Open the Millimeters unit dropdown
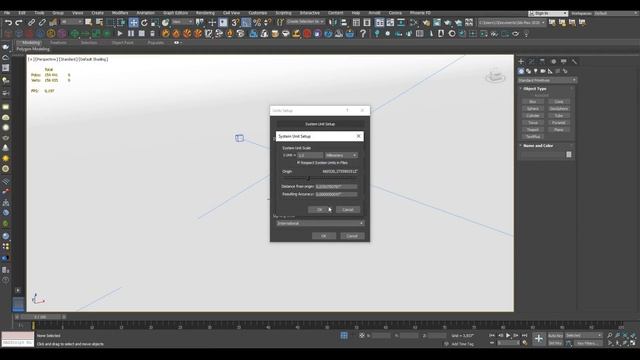Screen dimensions: 640x360 (x=341, y=155)
